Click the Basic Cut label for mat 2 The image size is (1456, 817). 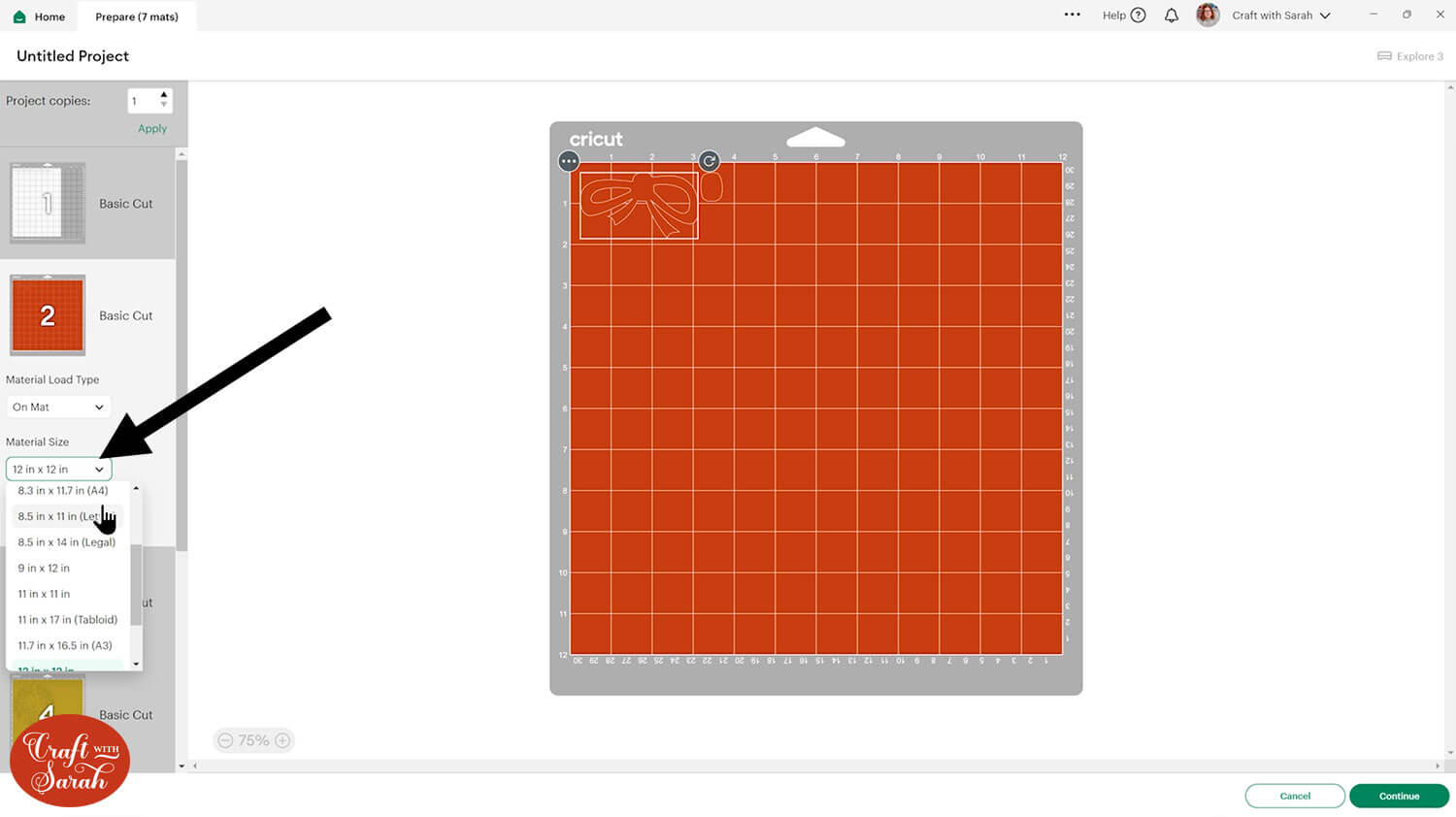pyautogui.click(x=126, y=316)
